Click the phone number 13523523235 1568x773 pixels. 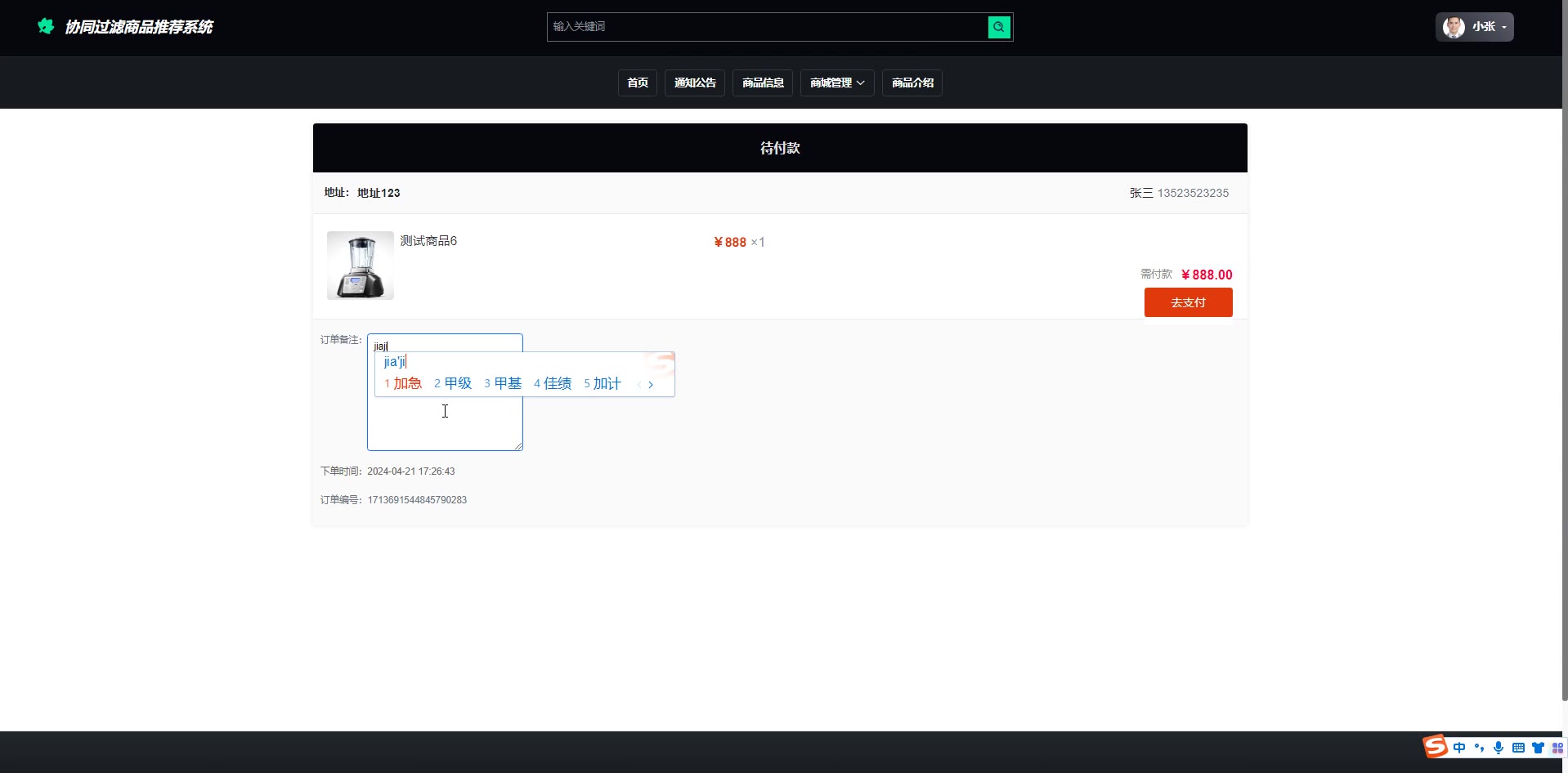(x=1193, y=193)
